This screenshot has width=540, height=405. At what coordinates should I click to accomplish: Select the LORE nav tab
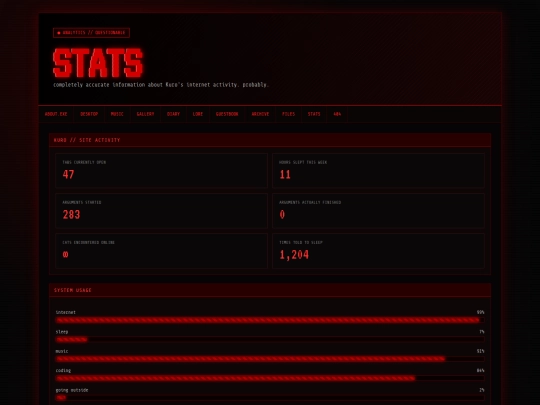click(198, 114)
